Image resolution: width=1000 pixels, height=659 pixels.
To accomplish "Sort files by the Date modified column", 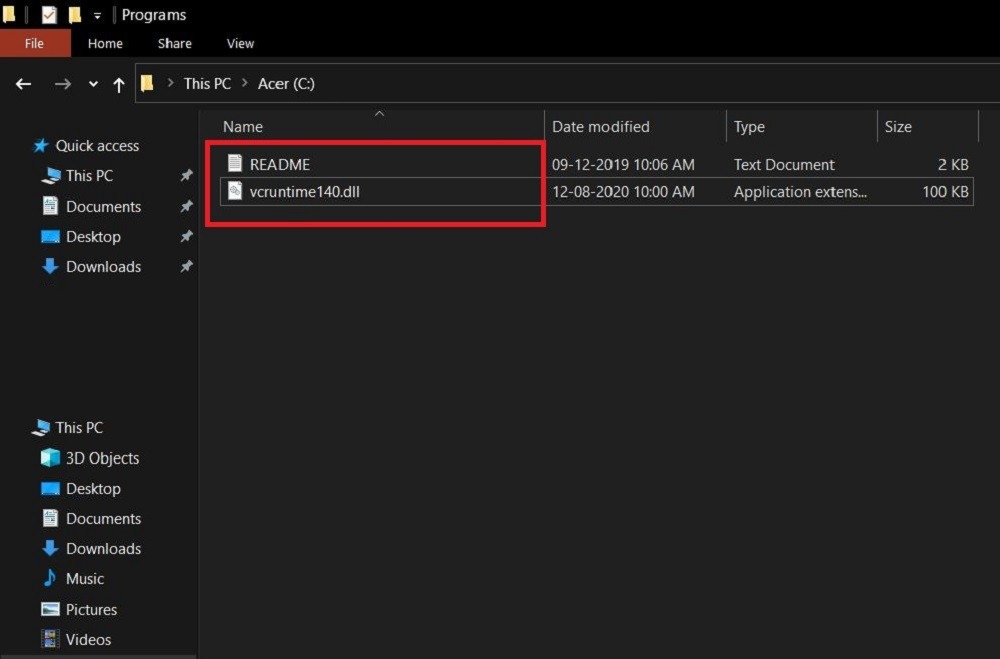I will coord(600,126).
